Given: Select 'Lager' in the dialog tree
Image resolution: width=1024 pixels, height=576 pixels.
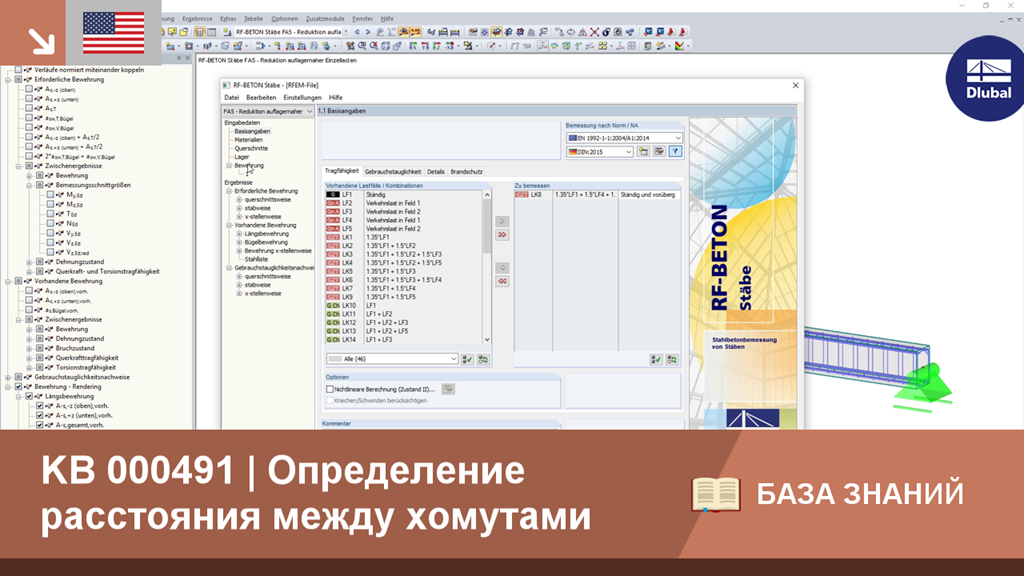Looking at the screenshot, I should (242, 157).
